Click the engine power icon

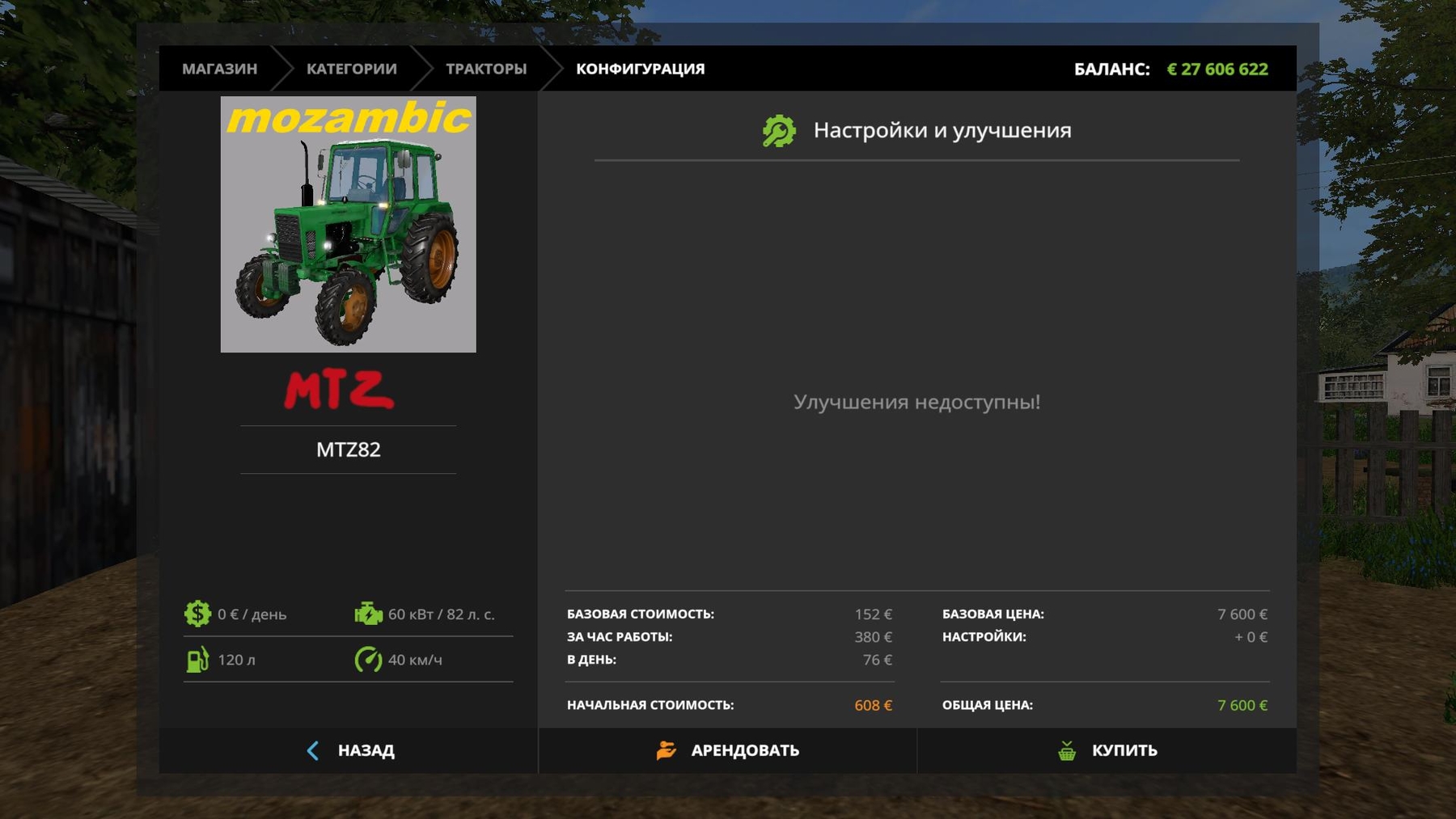368,614
